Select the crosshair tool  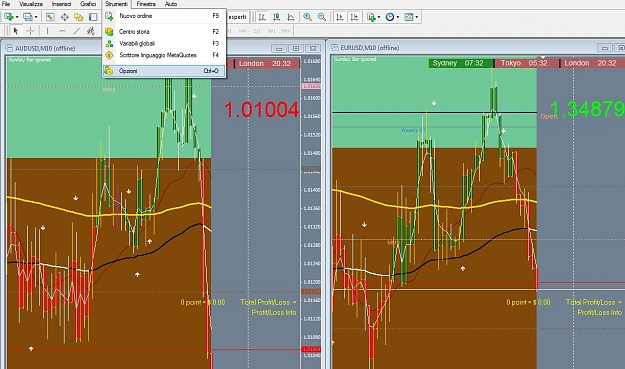tap(30, 31)
